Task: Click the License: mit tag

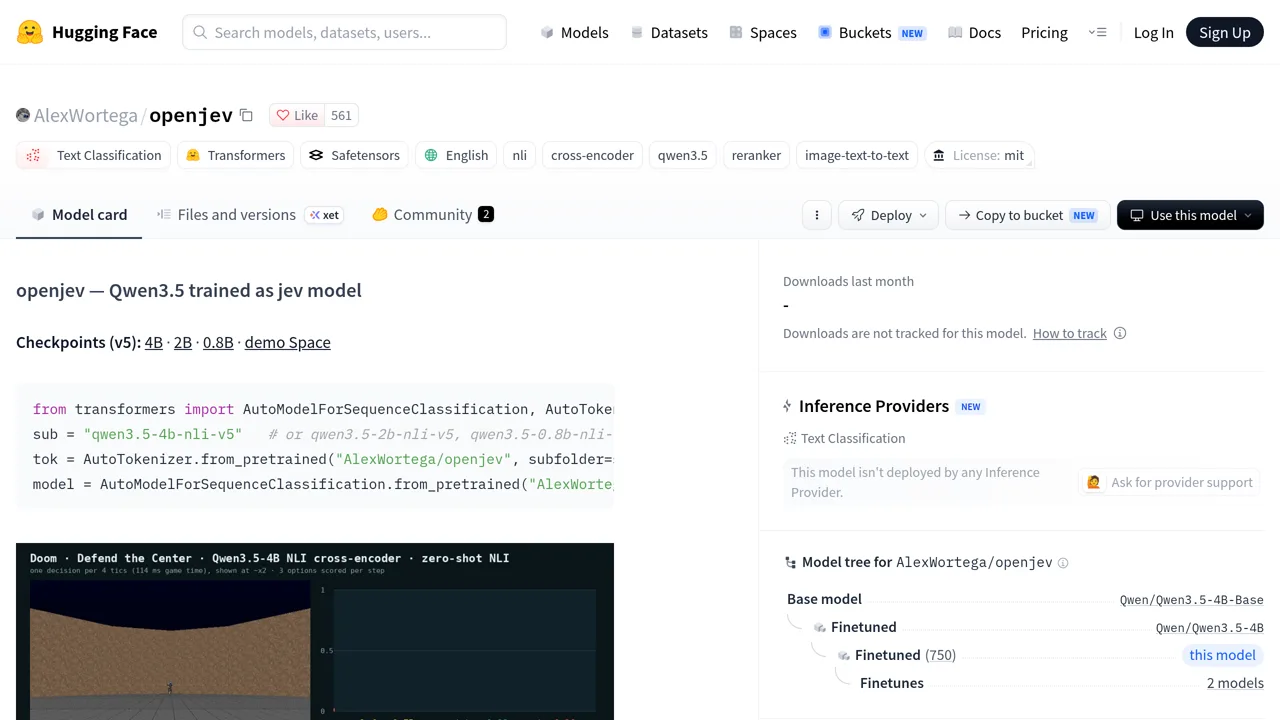Action: pos(979,155)
